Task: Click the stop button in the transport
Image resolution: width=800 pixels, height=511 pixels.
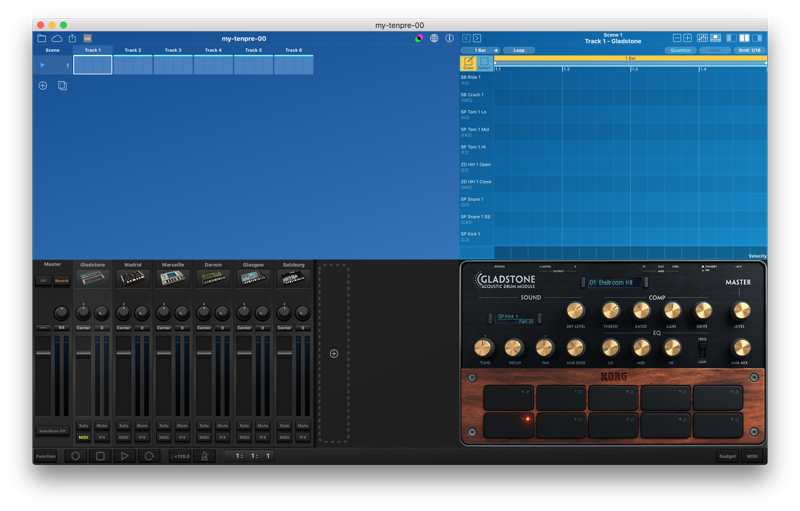Action: pyautogui.click(x=101, y=456)
